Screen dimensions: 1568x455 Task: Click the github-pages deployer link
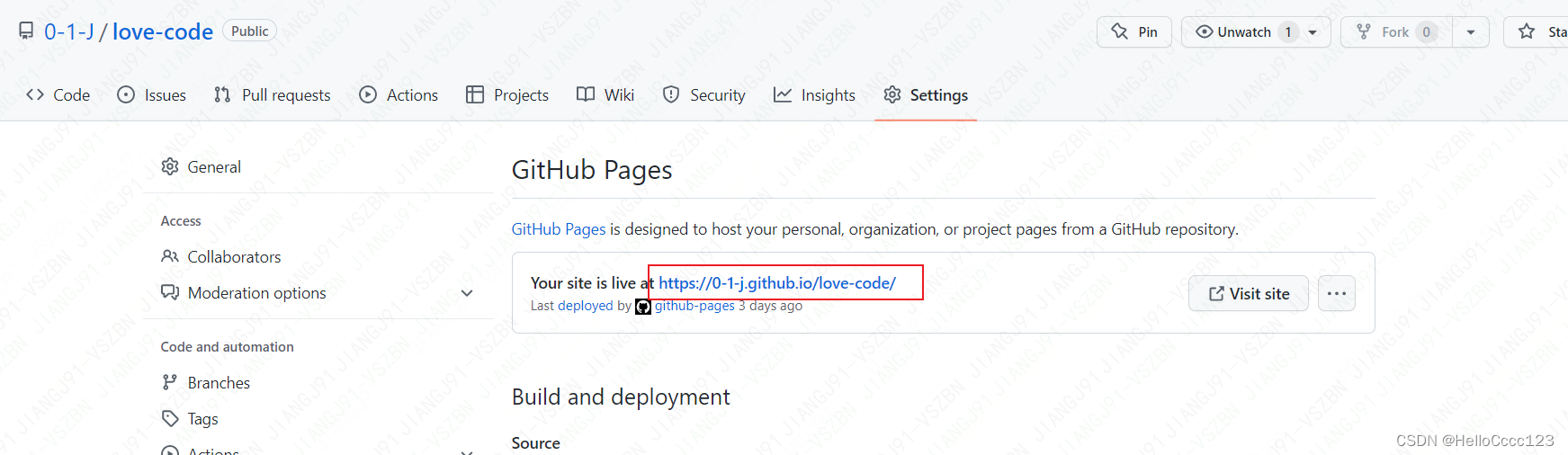(694, 306)
